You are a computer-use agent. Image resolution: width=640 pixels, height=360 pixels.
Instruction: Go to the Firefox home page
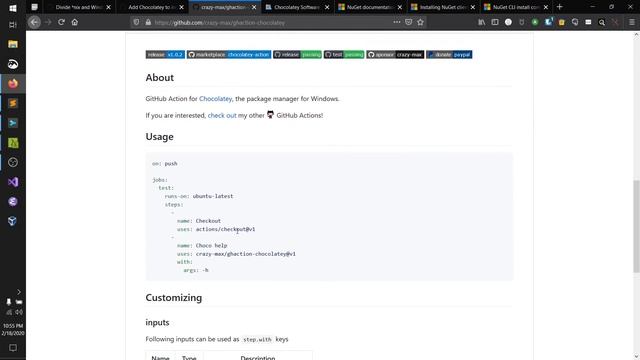75,22
